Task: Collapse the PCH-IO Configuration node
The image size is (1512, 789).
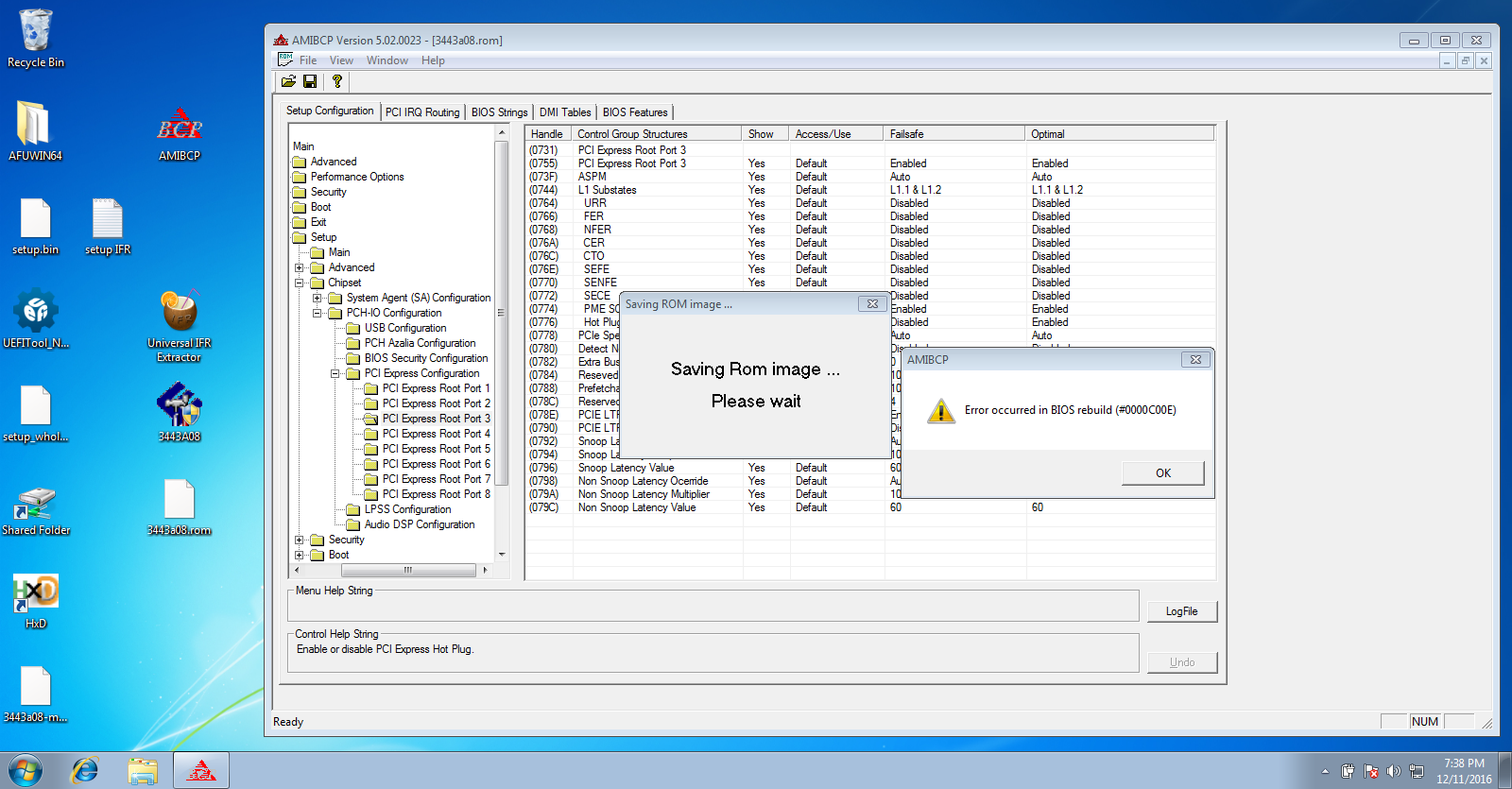Action: point(318,313)
